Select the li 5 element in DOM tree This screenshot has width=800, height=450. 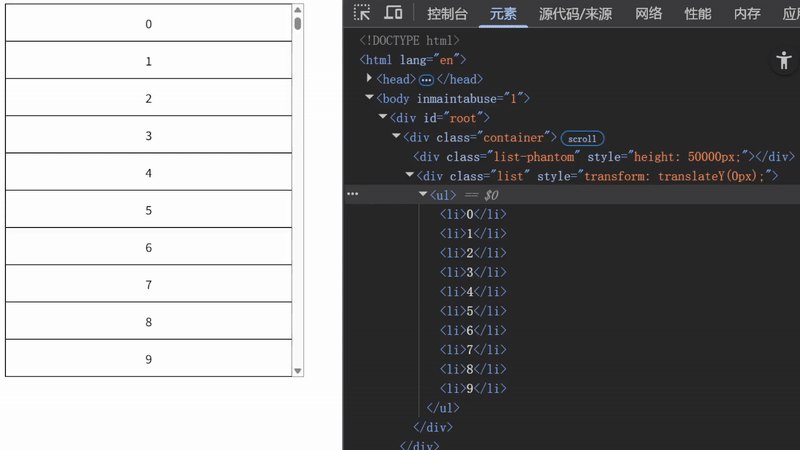click(x=473, y=311)
